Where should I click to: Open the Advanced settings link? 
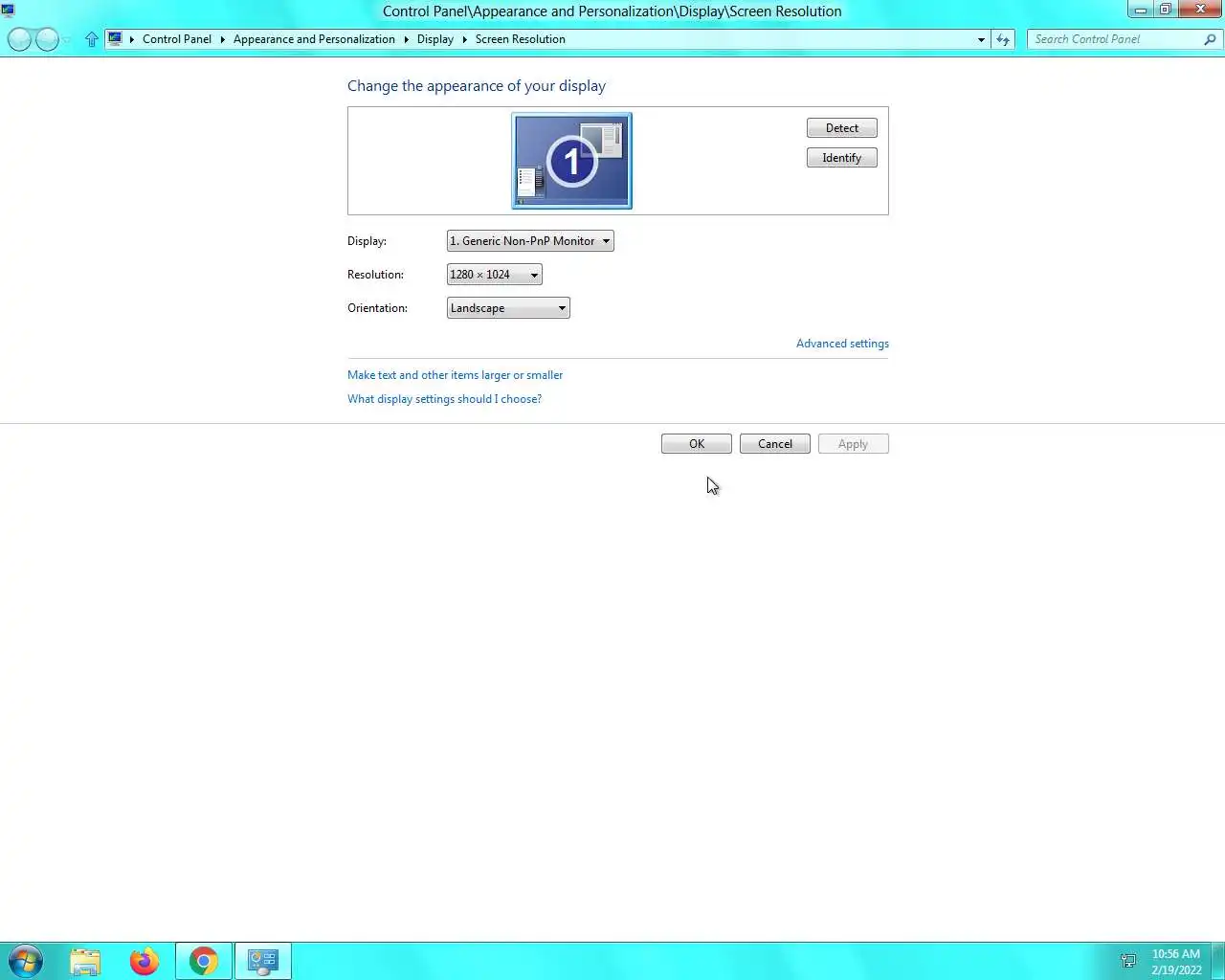coord(842,344)
